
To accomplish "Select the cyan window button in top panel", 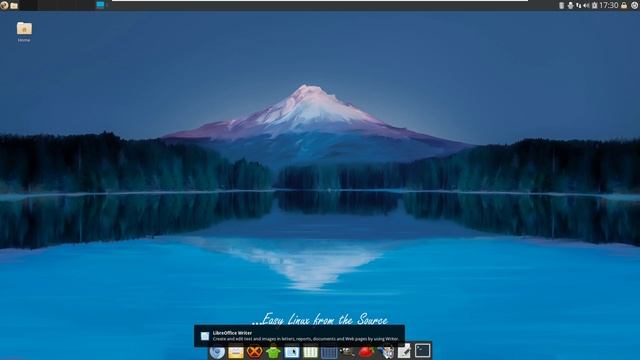I will (100, 4).
